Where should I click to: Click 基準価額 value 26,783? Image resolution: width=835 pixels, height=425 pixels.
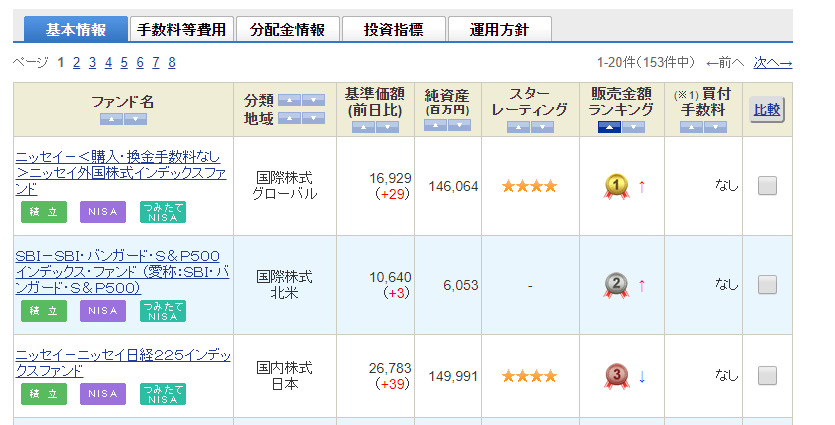(390, 368)
